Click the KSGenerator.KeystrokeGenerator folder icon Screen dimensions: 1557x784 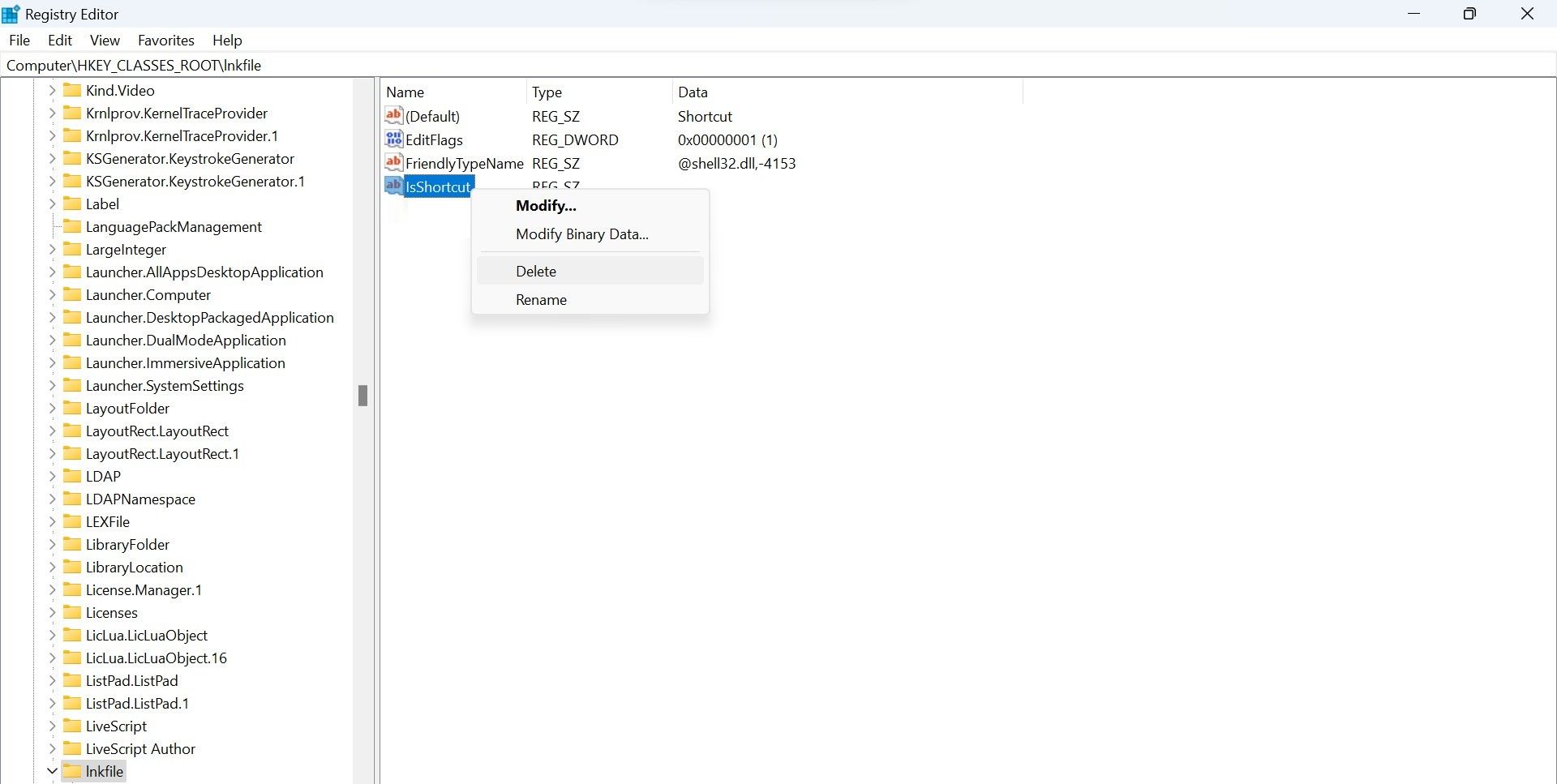click(x=72, y=158)
